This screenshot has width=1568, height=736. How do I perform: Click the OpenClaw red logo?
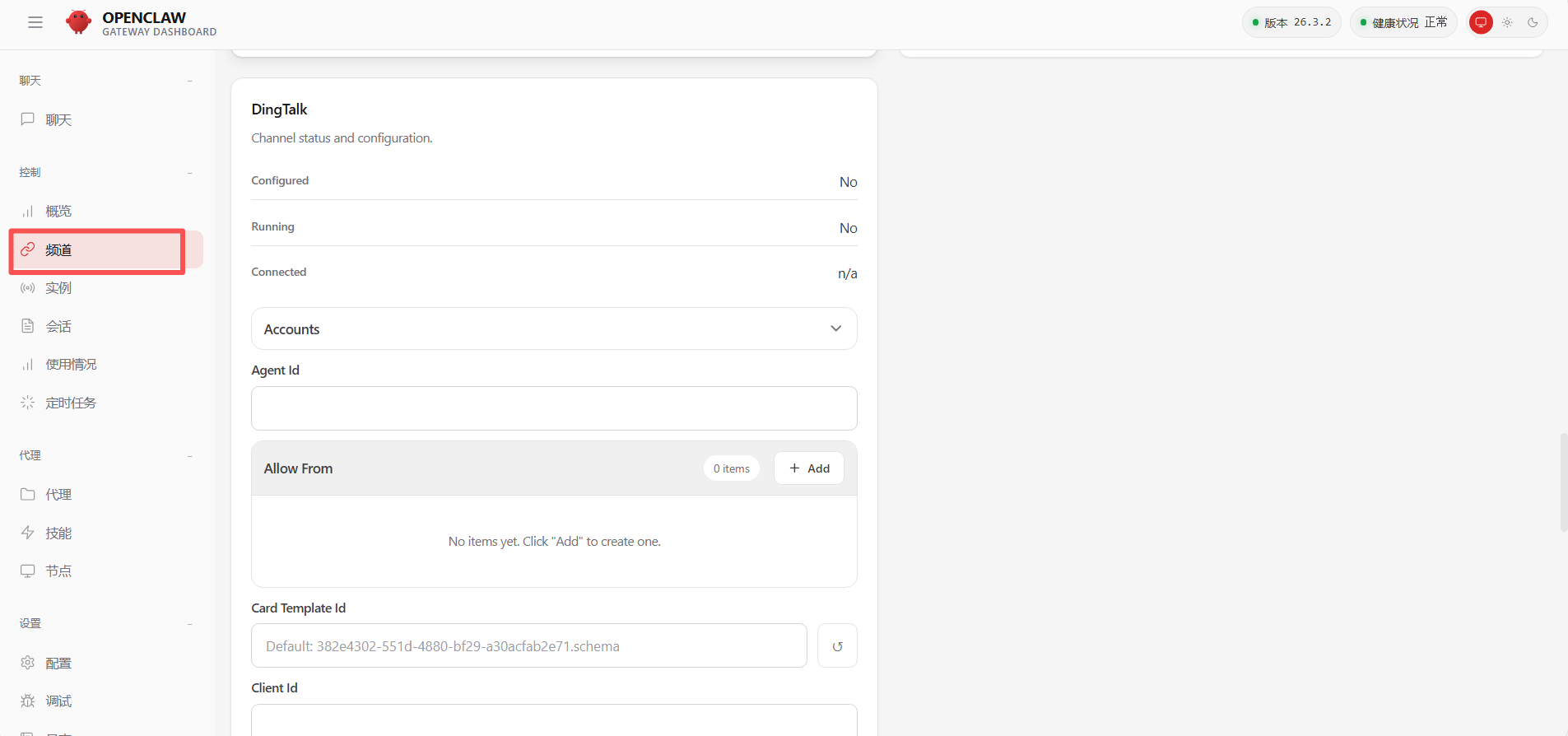coord(78,22)
